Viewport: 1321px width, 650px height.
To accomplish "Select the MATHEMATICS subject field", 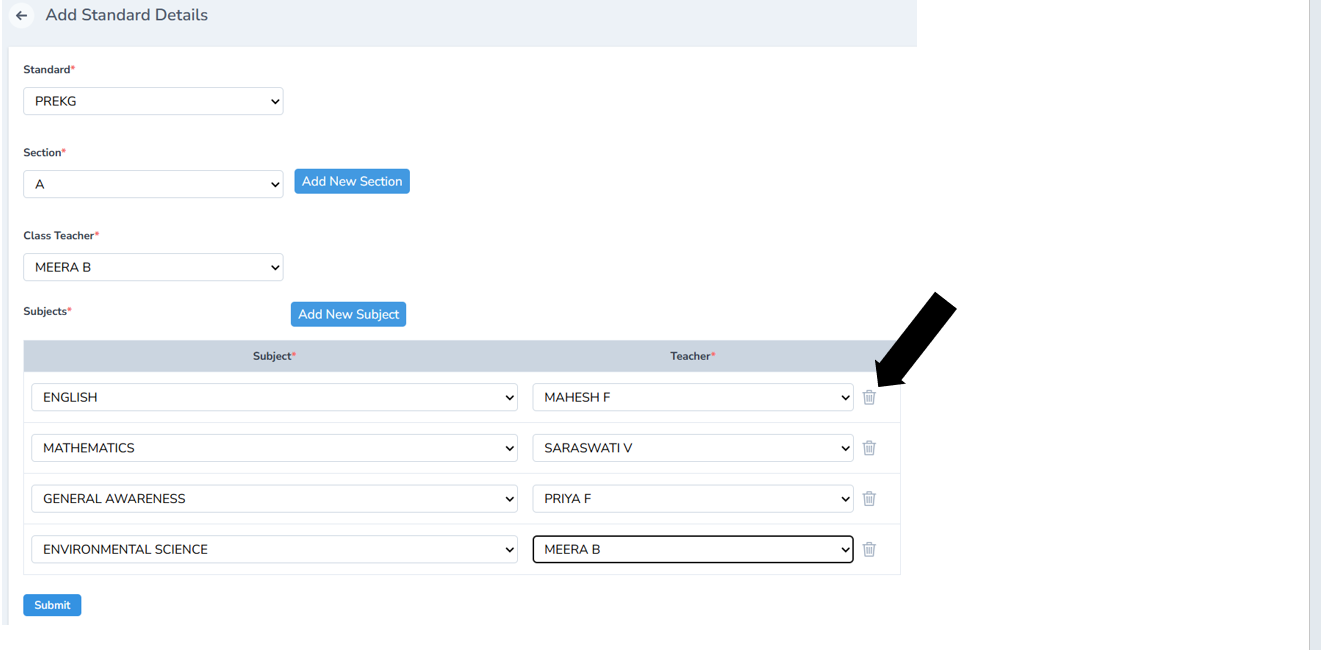I will pyautogui.click(x=274, y=448).
